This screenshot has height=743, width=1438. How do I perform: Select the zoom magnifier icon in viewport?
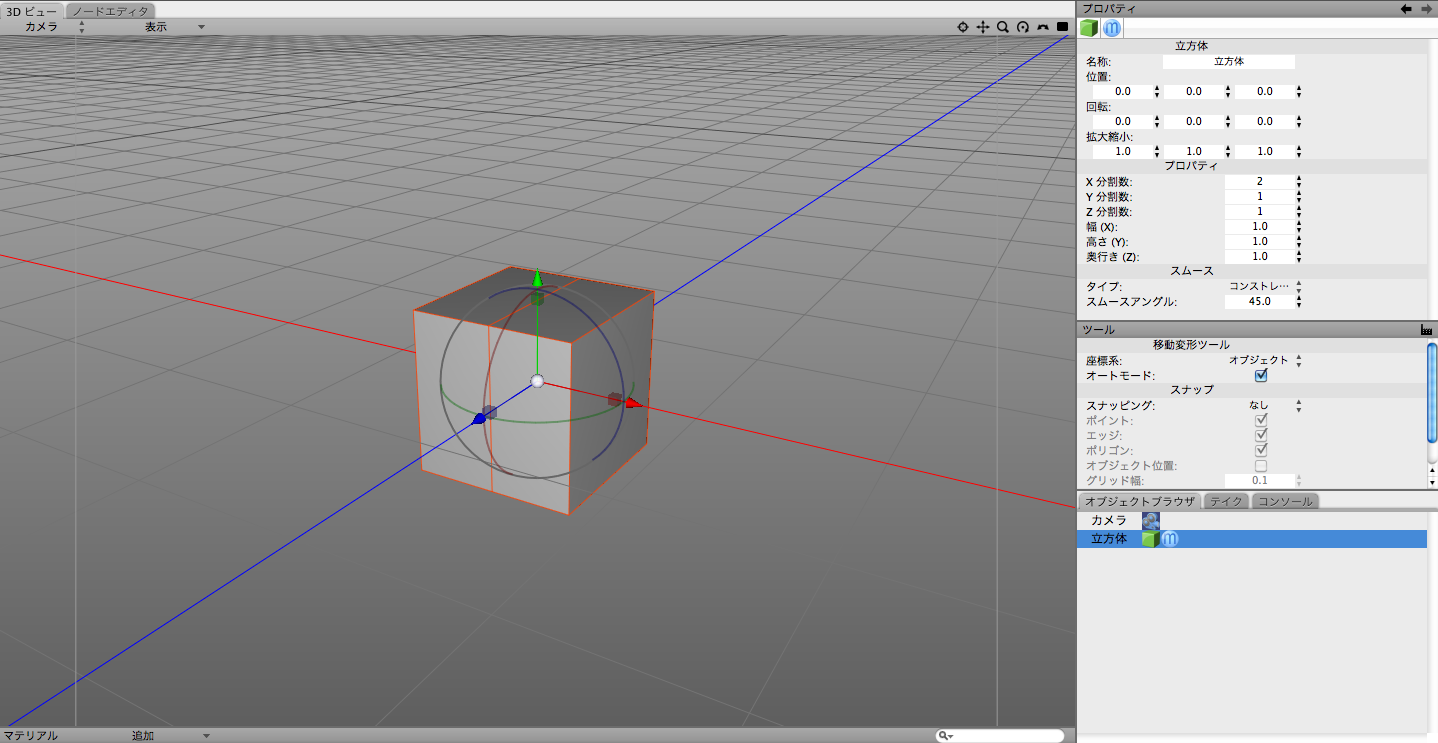tap(1003, 27)
